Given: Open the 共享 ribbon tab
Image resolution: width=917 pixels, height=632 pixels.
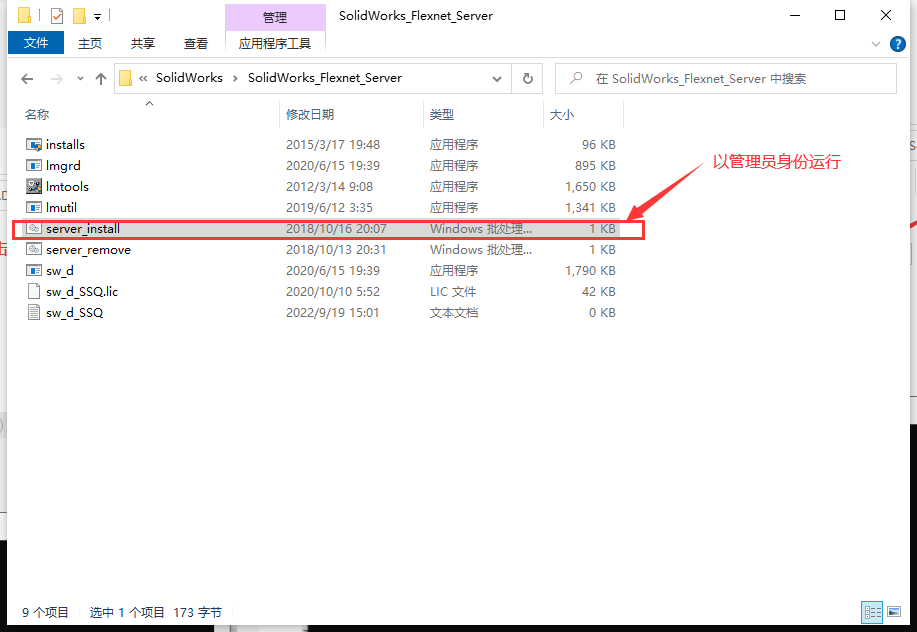Looking at the screenshot, I should tap(143, 43).
